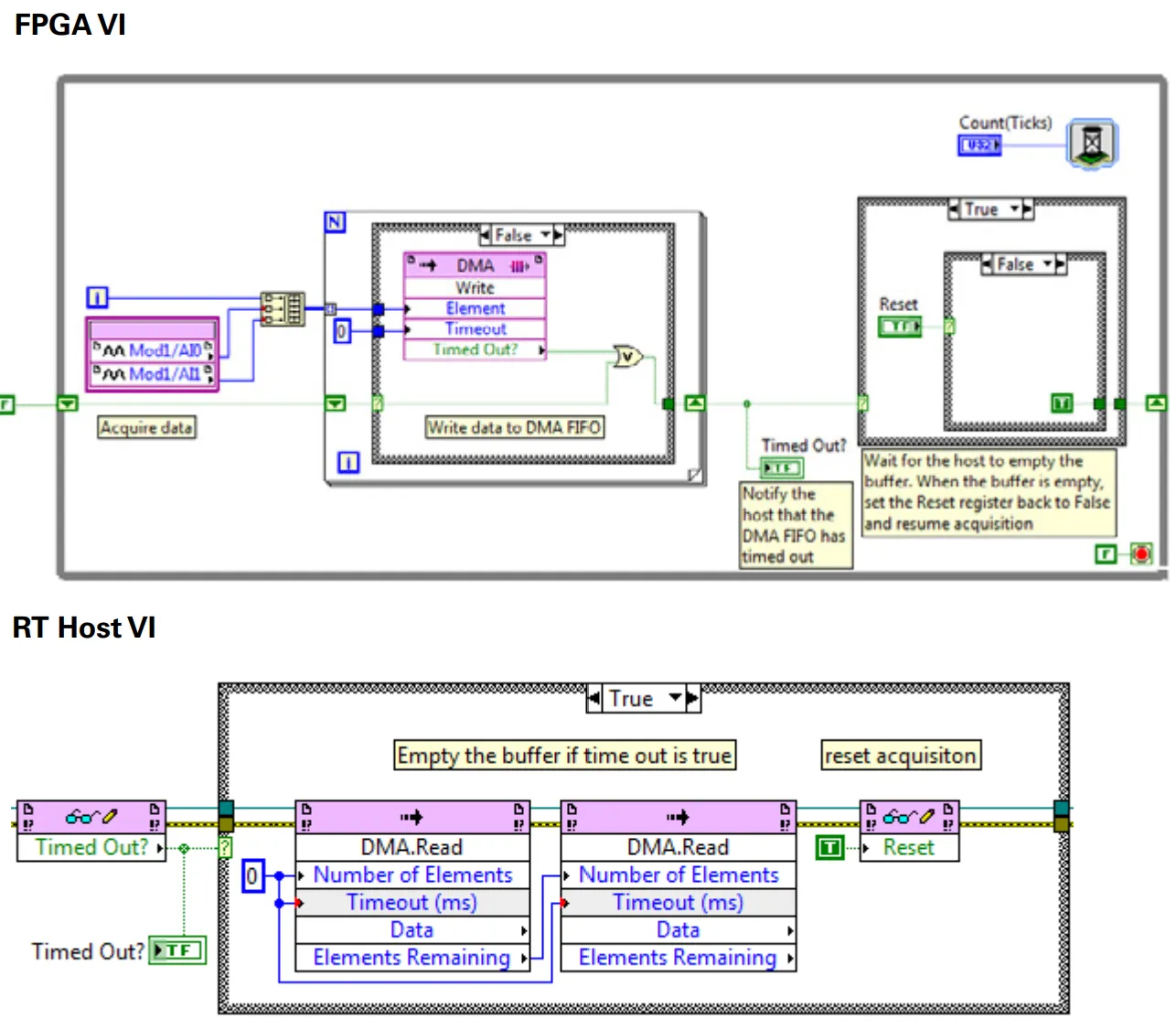Click the case selector terminal of the RT Host case structure
Screen dimensions: 1176x1030
click(225, 848)
